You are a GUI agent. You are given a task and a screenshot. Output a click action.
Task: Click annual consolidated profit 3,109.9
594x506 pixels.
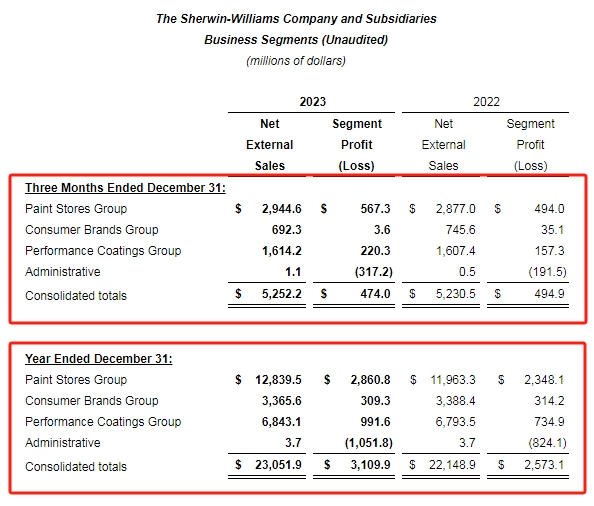coord(370,465)
